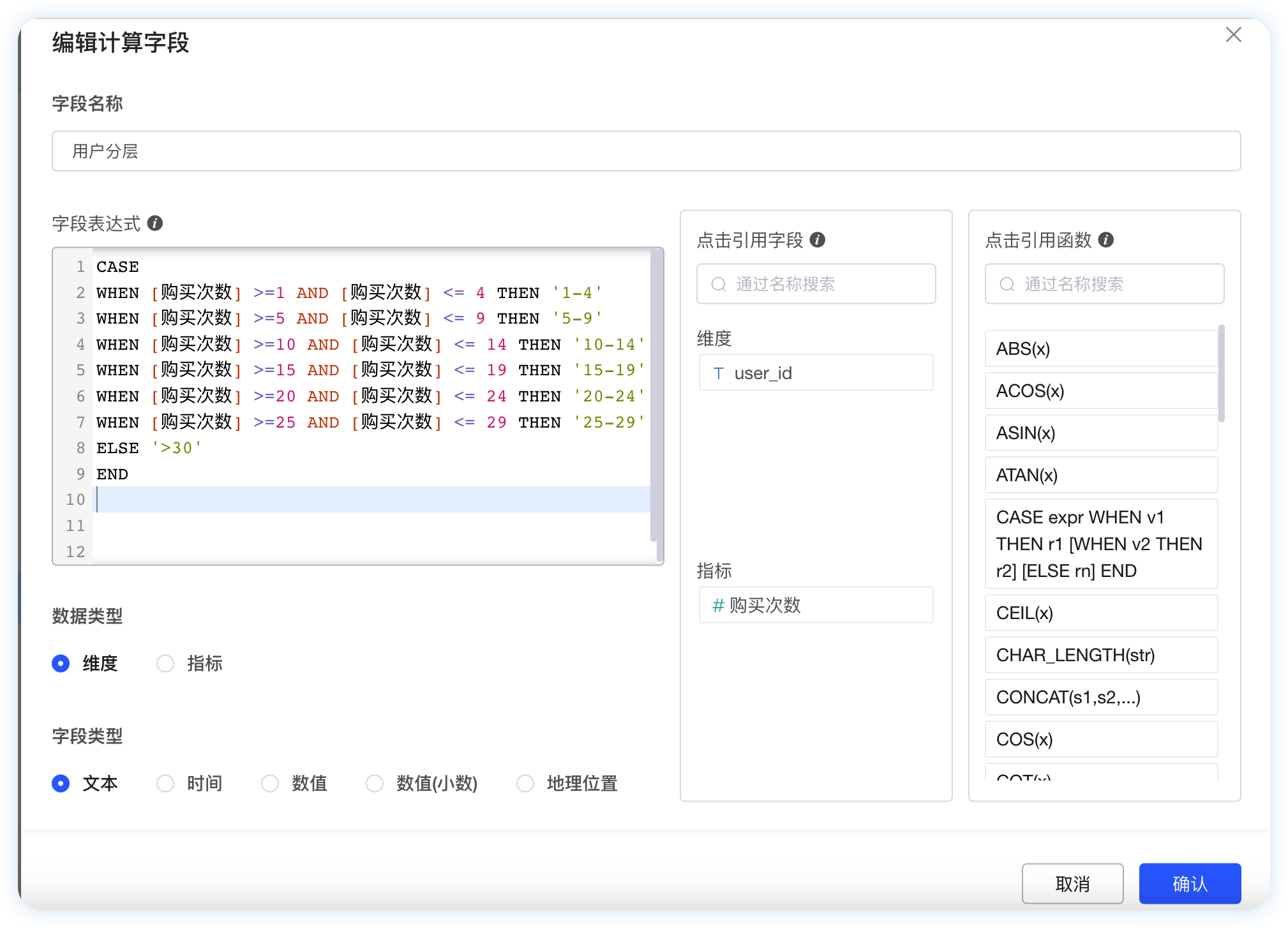
Task: Click the '5-9' string on line 3
Action: click(x=577, y=318)
